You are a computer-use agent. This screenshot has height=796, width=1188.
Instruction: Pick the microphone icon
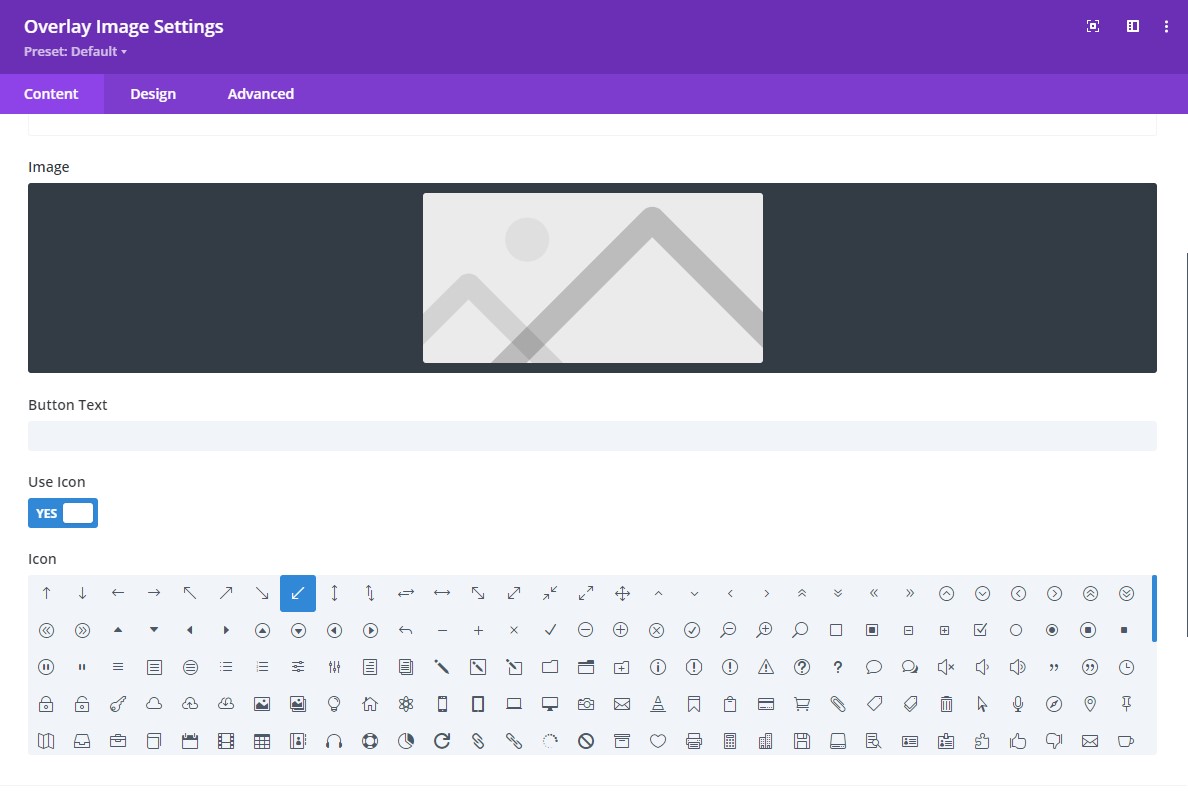(1018, 704)
